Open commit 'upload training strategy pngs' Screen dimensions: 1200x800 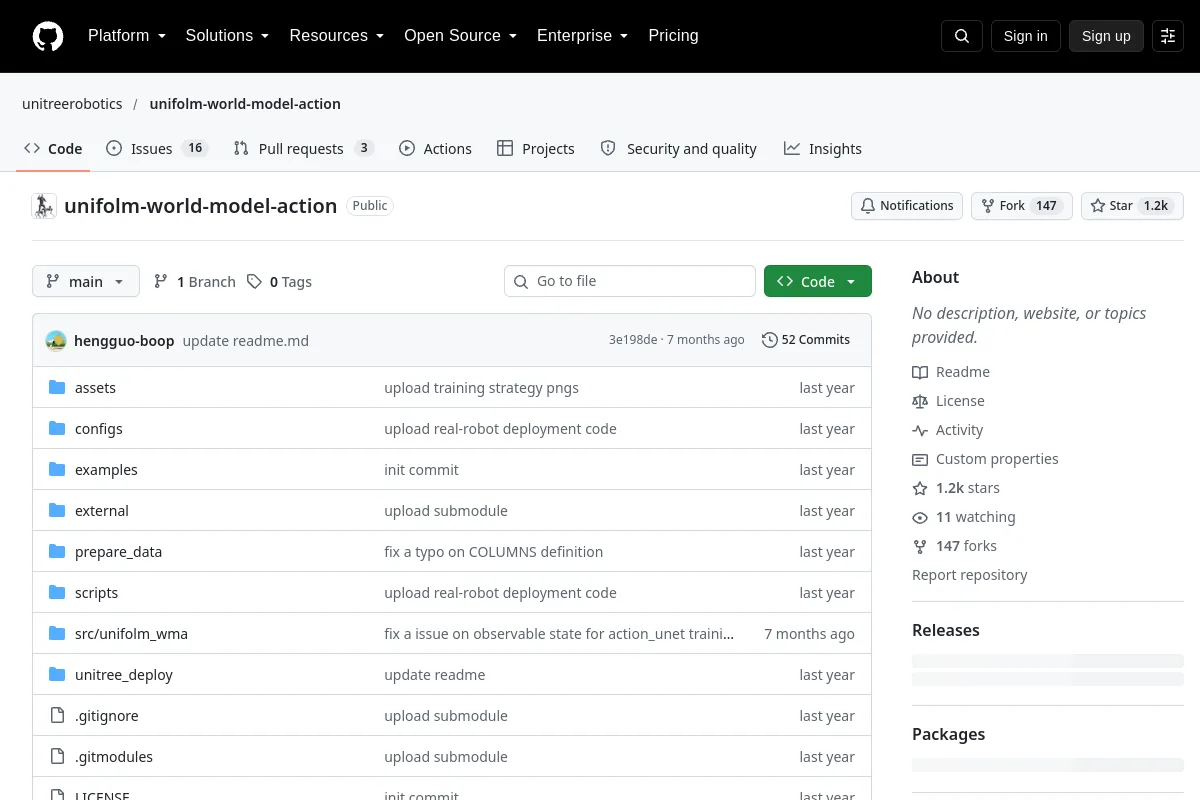(x=481, y=388)
